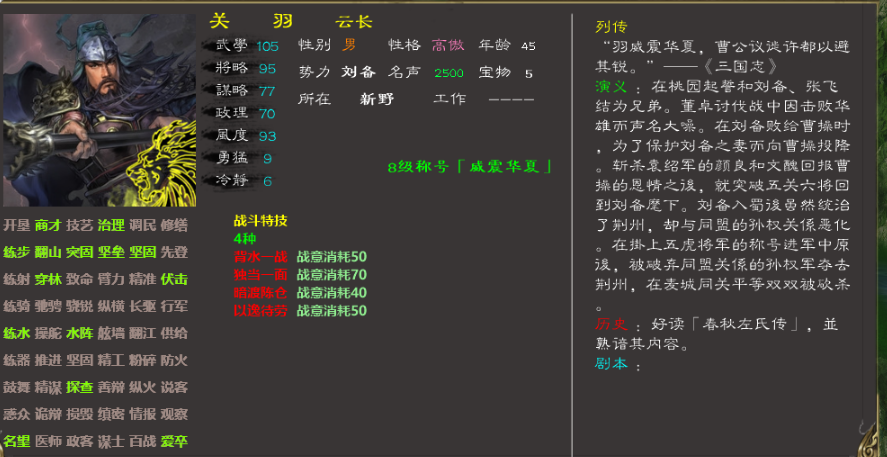Select the character name 关羽
887x457 pixels.
[x=252, y=21]
